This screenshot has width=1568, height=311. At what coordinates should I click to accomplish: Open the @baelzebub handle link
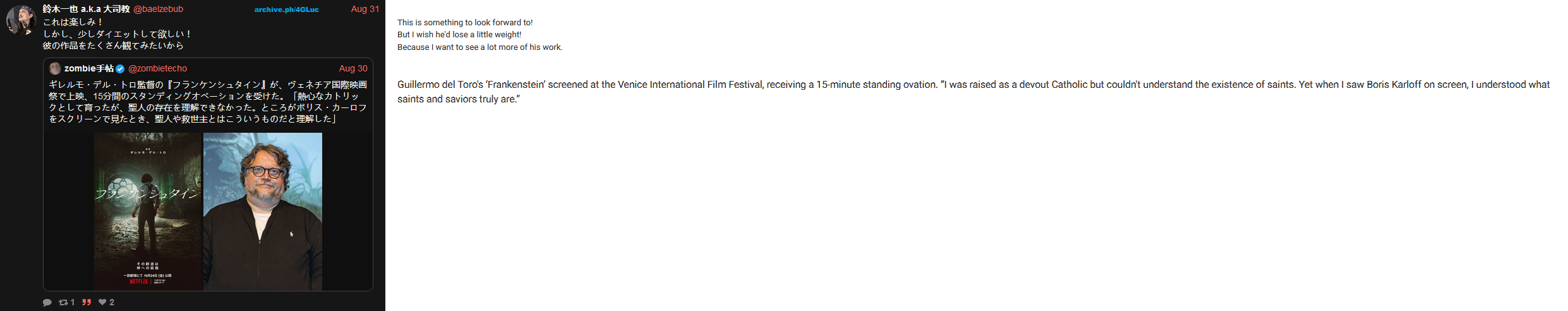(158, 9)
